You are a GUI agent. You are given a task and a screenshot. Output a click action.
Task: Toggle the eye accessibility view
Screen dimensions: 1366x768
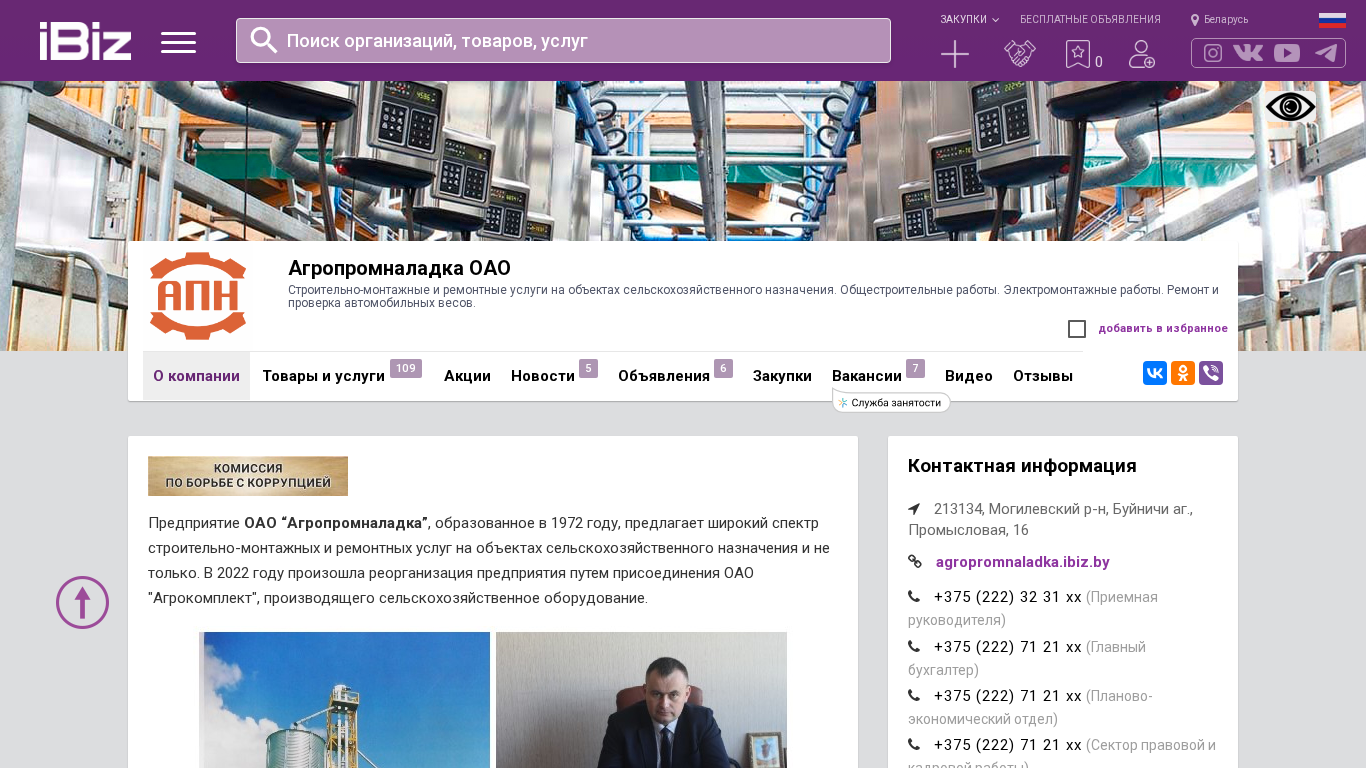(x=1291, y=107)
